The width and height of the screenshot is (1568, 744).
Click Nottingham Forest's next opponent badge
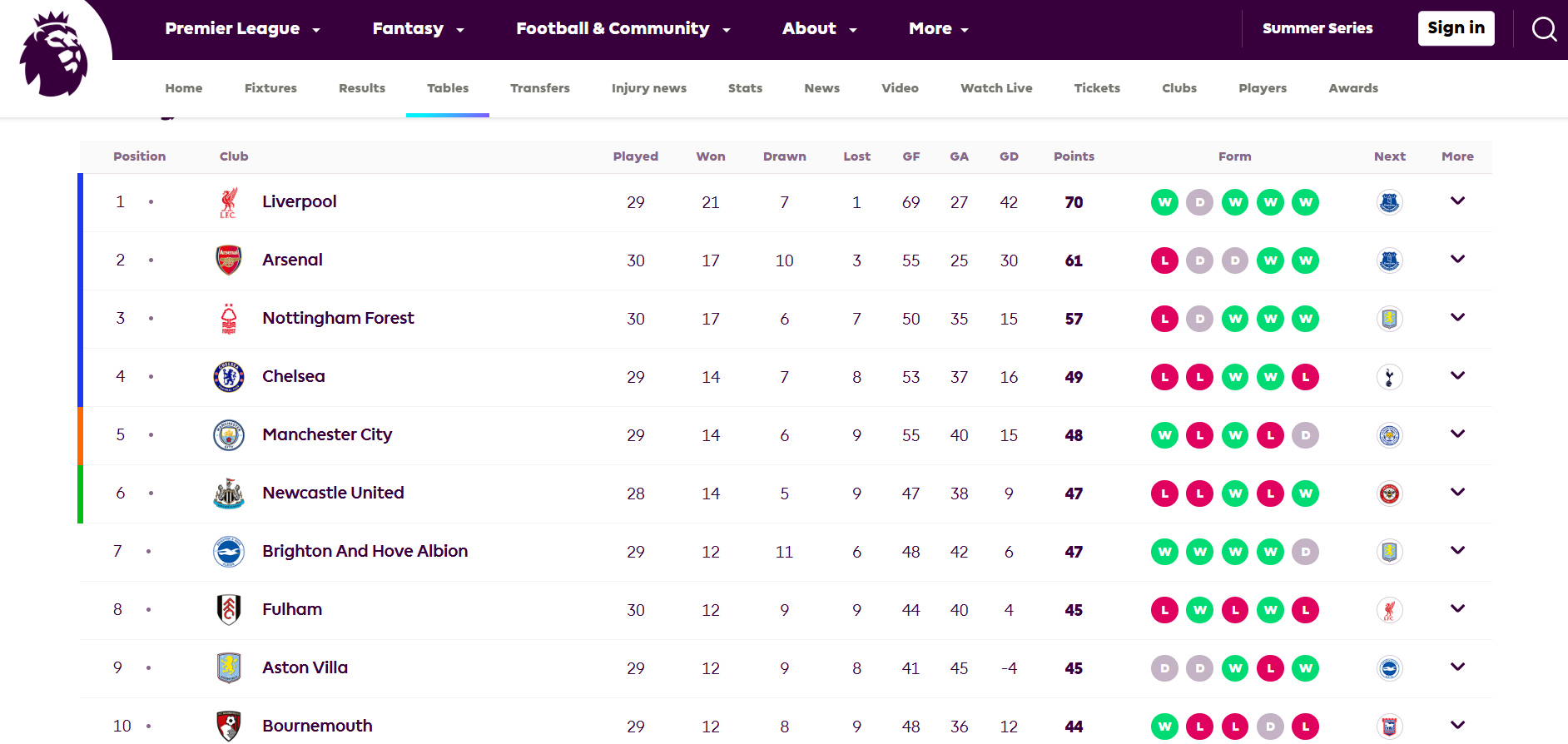(x=1389, y=319)
